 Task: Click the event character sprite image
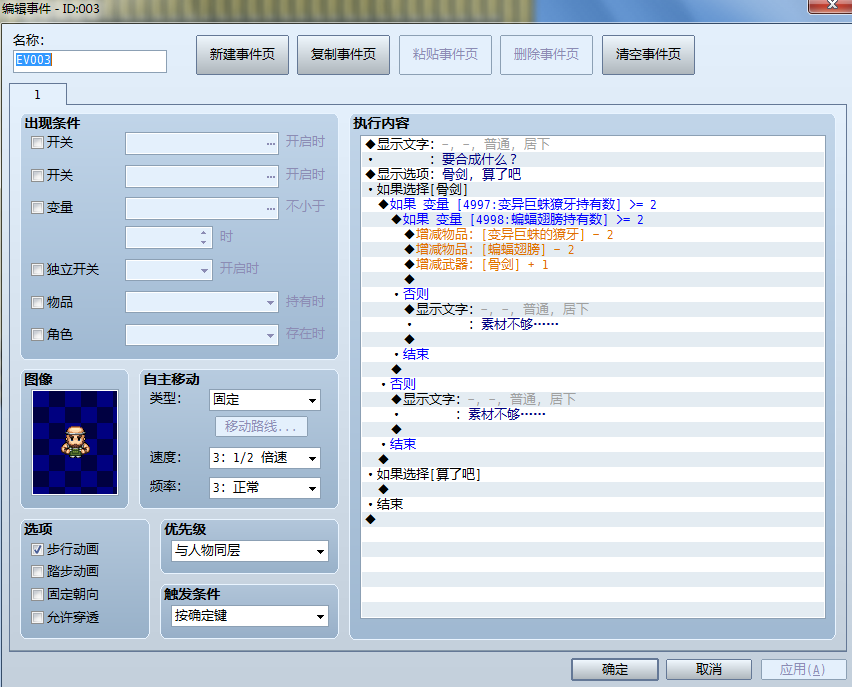(x=75, y=442)
